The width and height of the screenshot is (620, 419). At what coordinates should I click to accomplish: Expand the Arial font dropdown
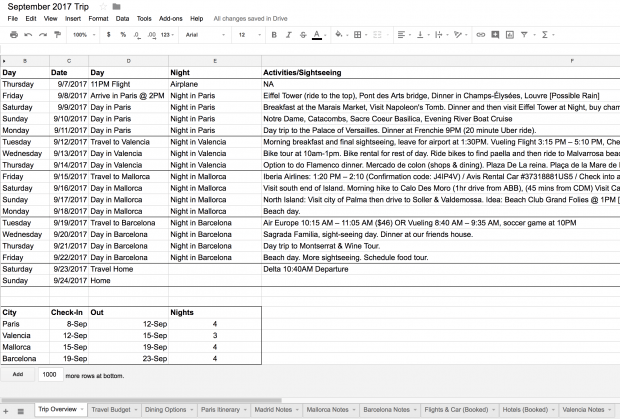click(x=205, y=34)
